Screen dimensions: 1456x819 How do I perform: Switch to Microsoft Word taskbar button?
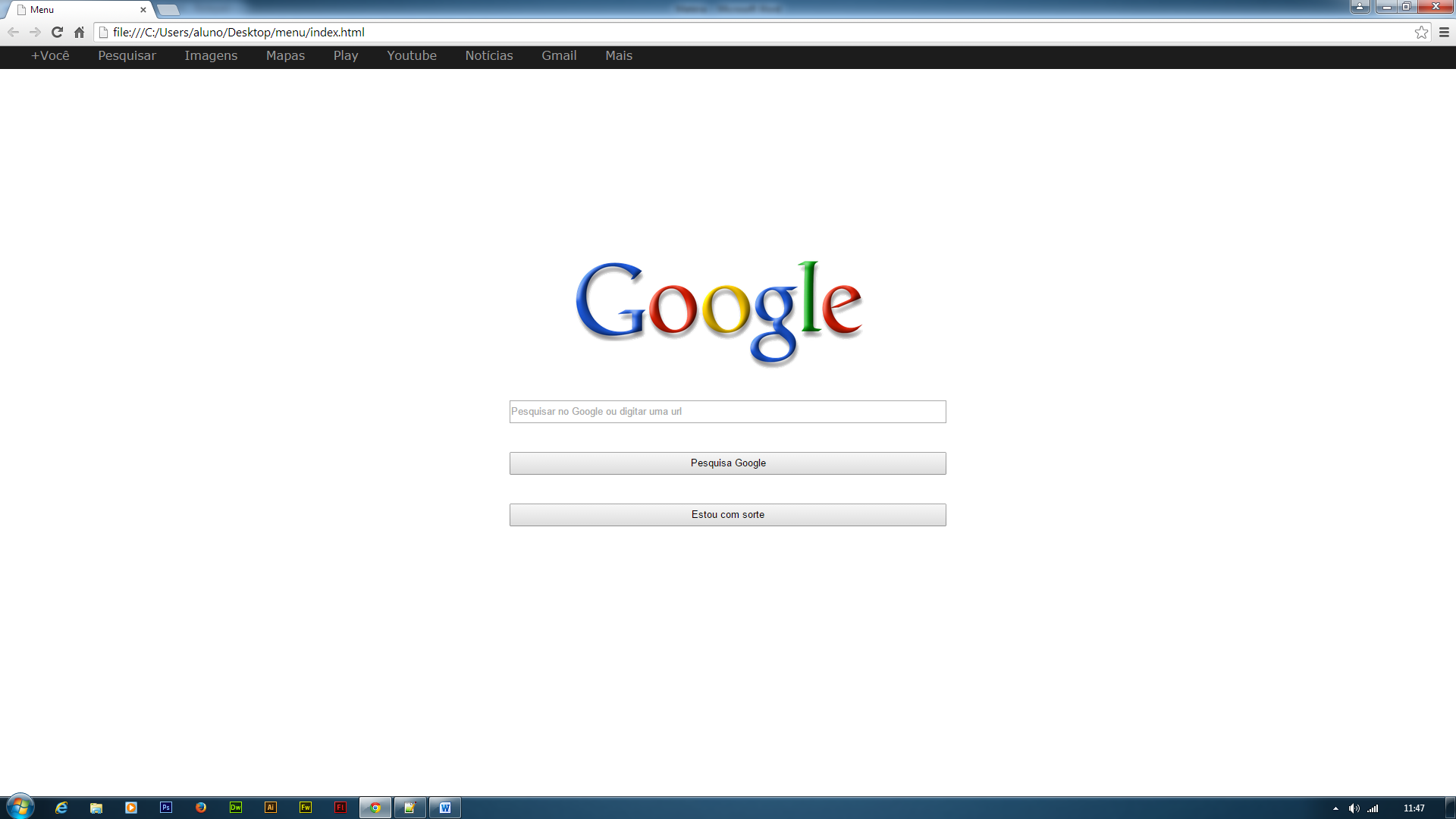tap(445, 808)
